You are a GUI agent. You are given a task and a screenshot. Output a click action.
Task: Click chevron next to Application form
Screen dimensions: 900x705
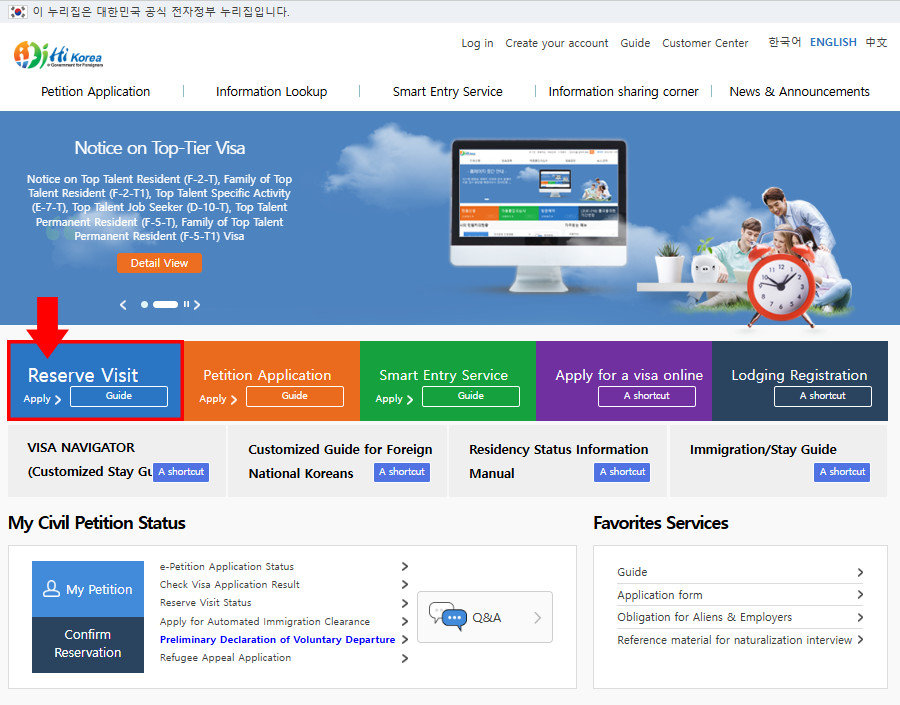[860, 595]
